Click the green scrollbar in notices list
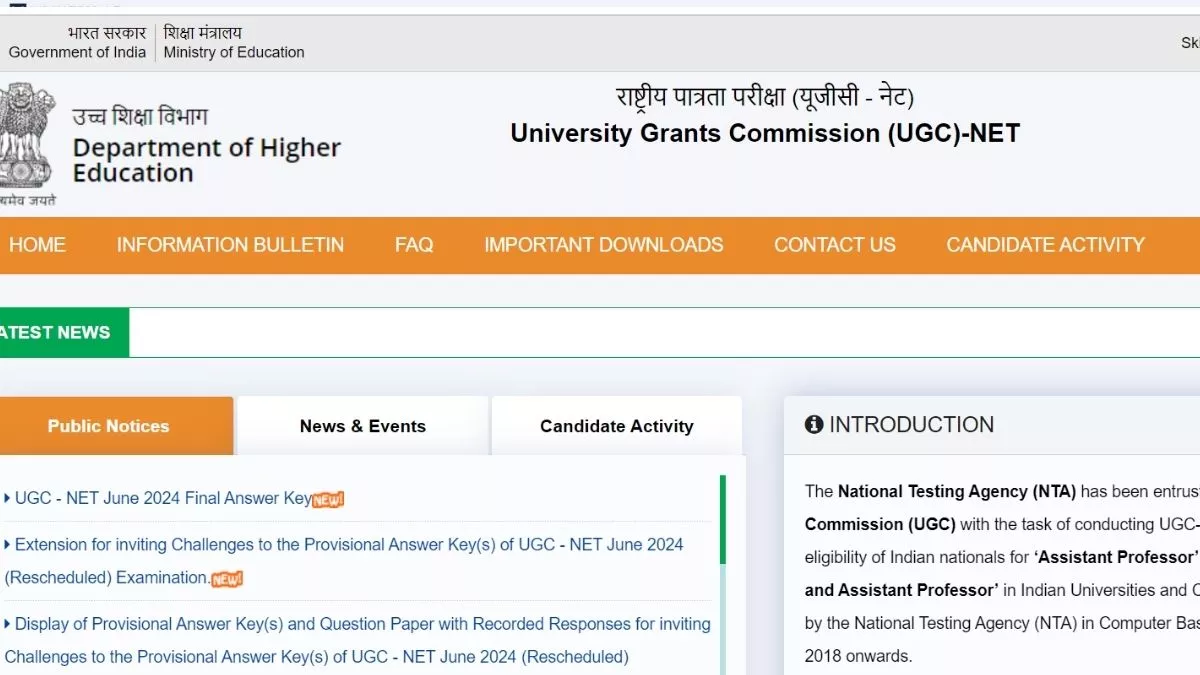 tap(723, 520)
